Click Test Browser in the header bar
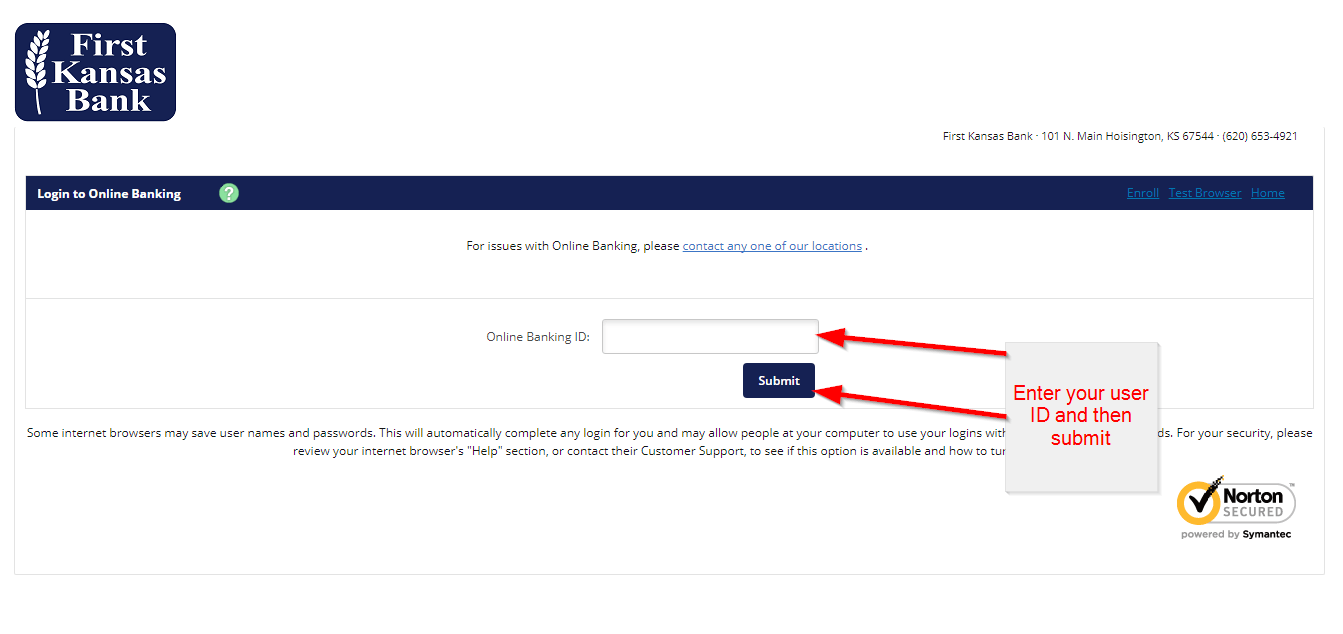This screenshot has height=634, width=1343. 1204,192
